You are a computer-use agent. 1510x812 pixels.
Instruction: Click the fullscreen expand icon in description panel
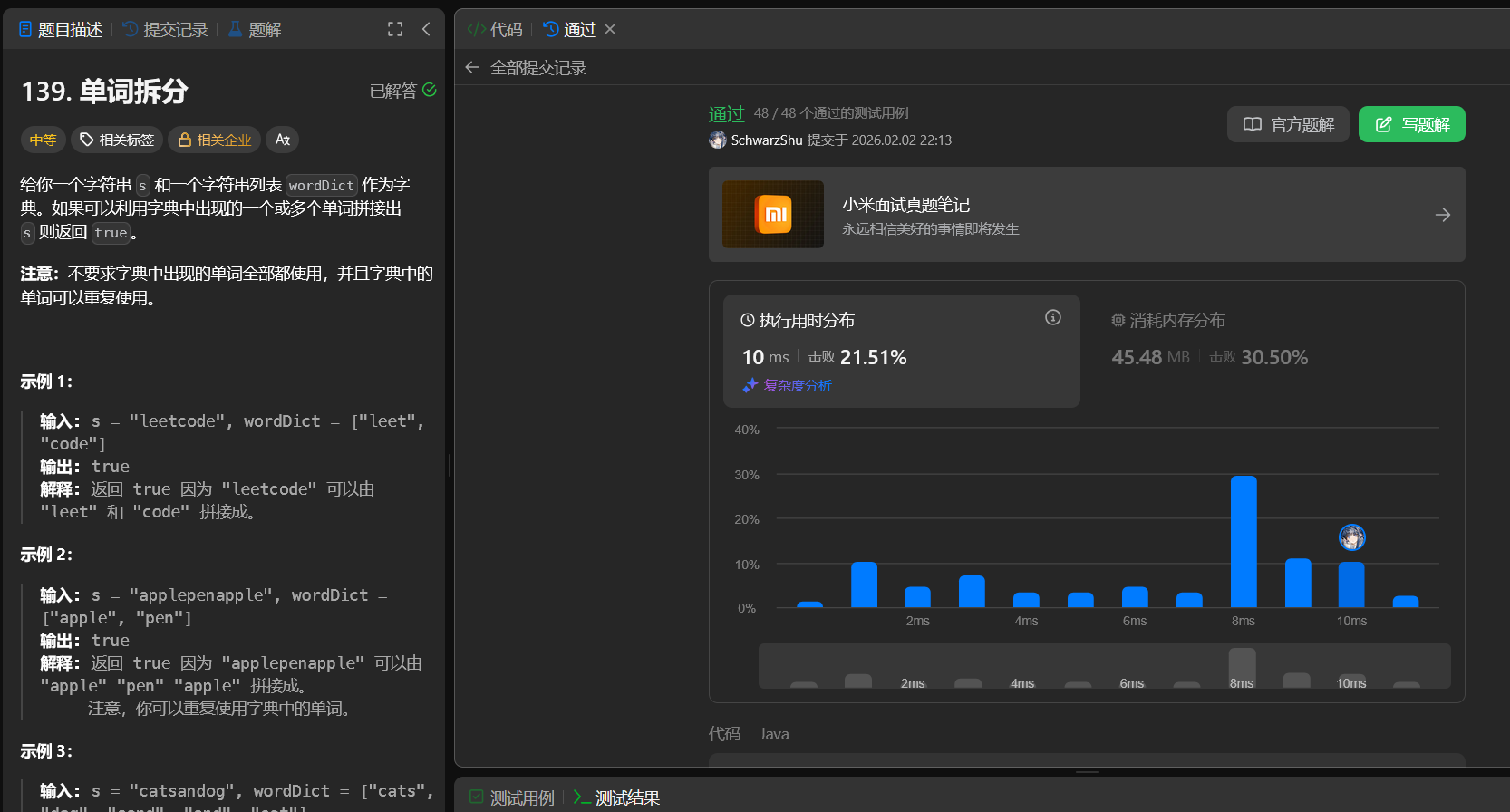tap(395, 29)
